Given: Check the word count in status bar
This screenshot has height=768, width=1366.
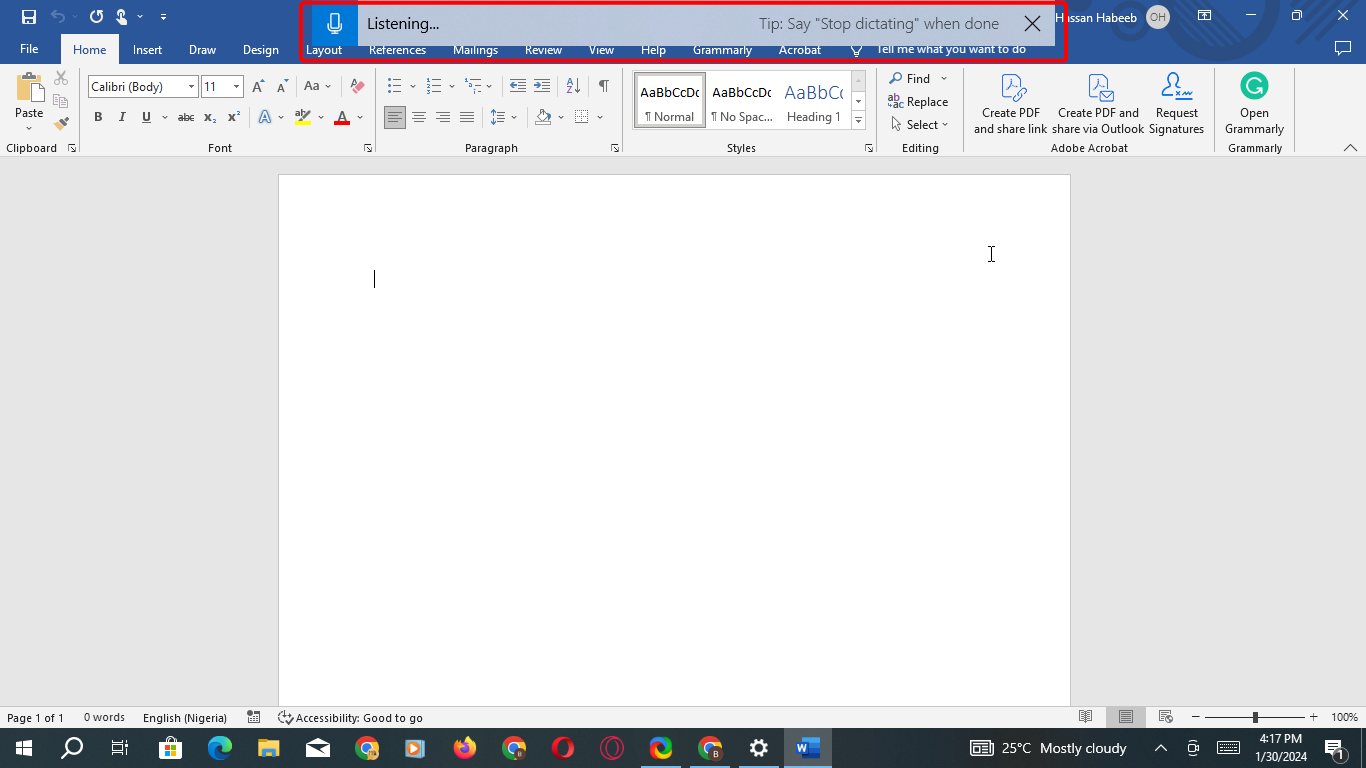Looking at the screenshot, I should pyautogui.click(x=104, y=717).
